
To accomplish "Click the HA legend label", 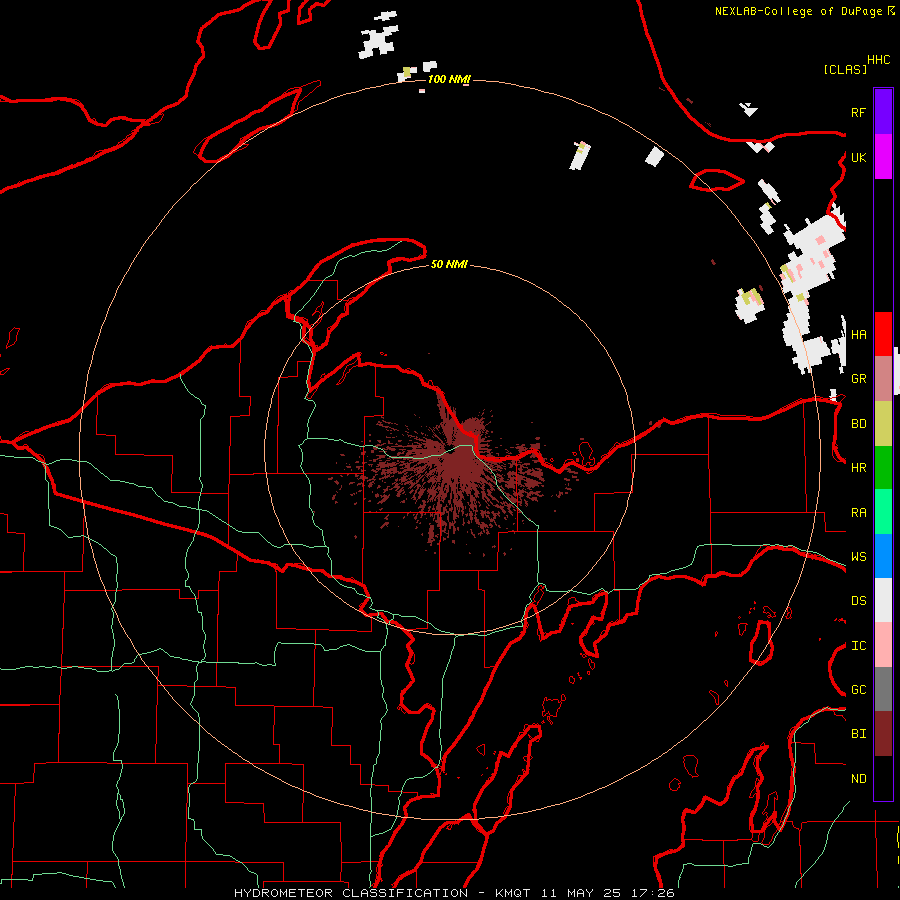I will tap(858, 334).
